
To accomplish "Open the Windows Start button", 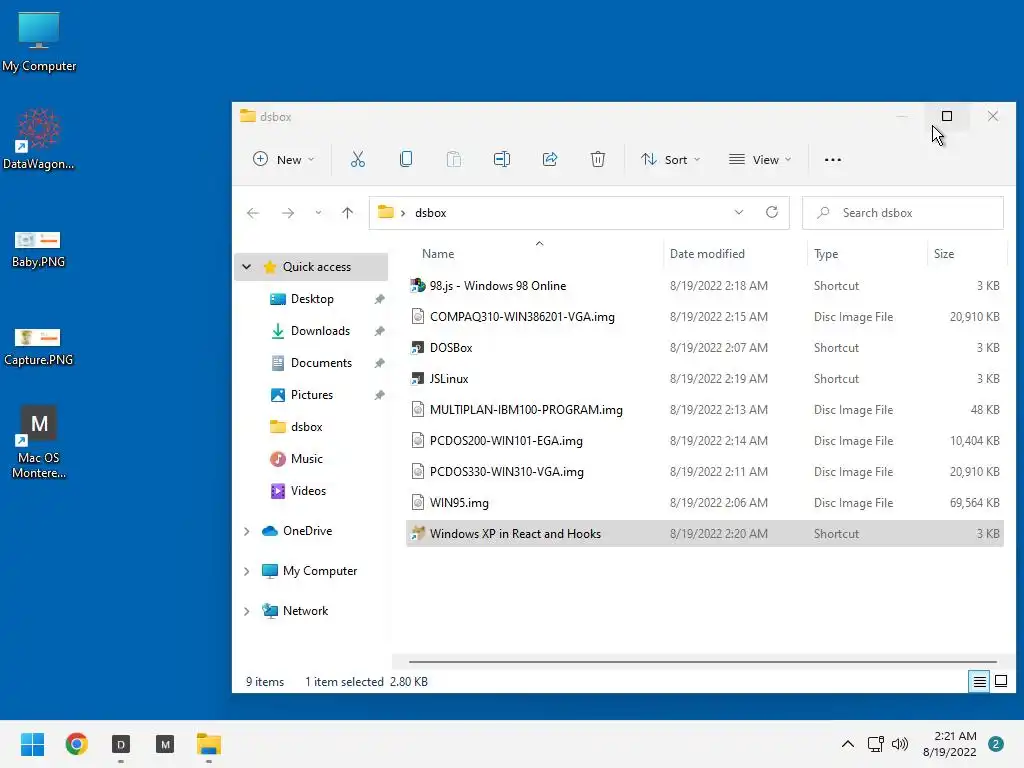I will coord(32,744).
